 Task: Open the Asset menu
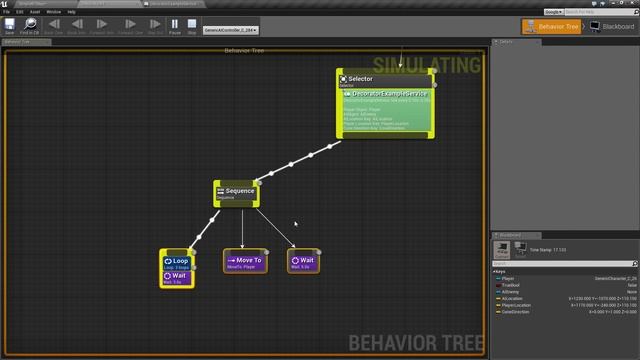tap(35, 12)
